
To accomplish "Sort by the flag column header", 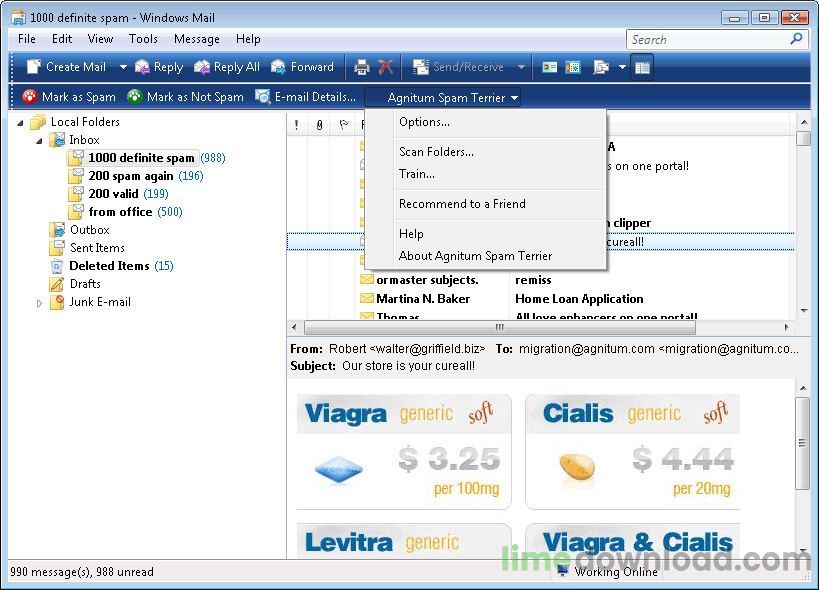I will (344, 125).
